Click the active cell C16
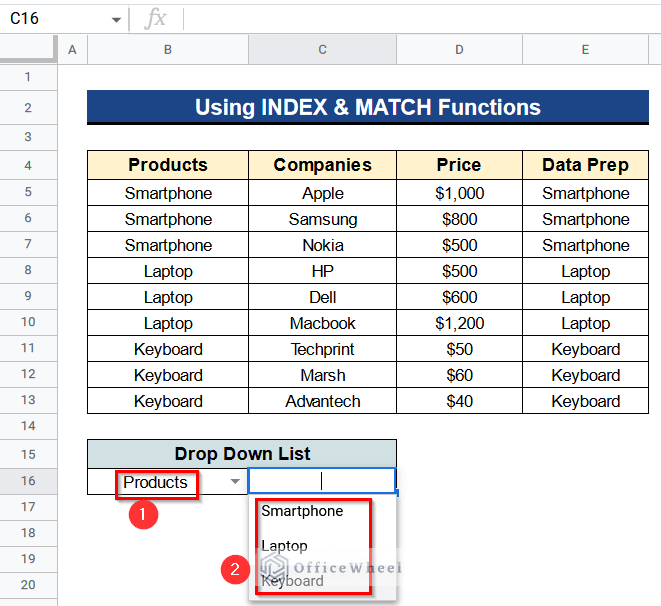Screen dimensions: 661x606 pyautogui.click(x=322, y=482)
